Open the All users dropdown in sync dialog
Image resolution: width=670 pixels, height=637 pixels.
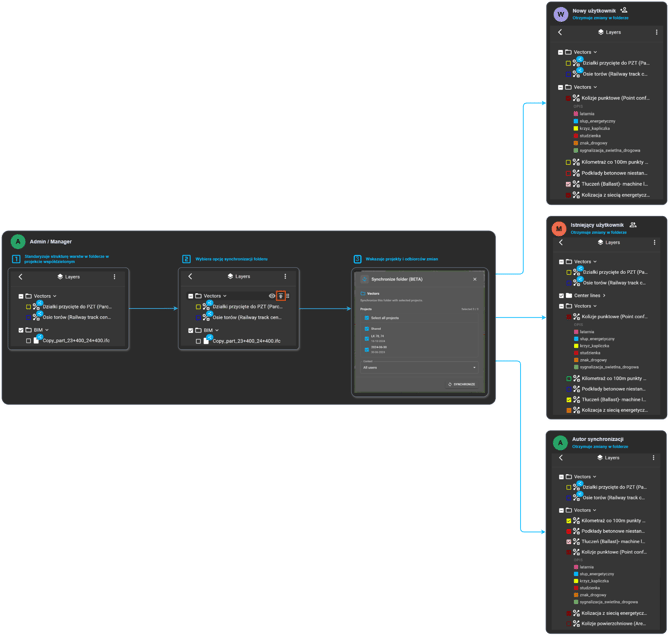[x=419, y=367]
